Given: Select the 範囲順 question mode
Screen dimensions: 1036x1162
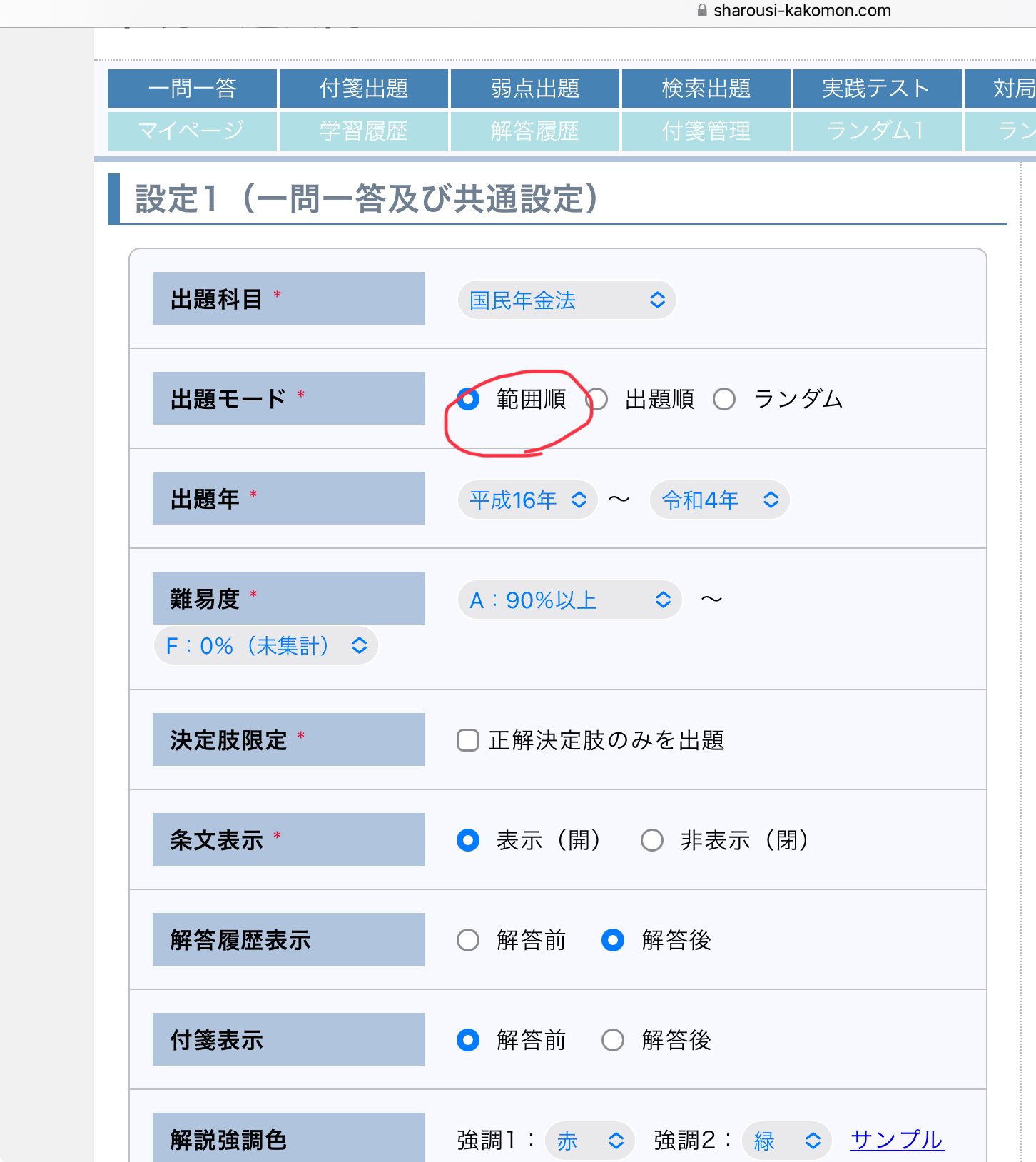Looking at the screenshot, I should pos(468,399).
